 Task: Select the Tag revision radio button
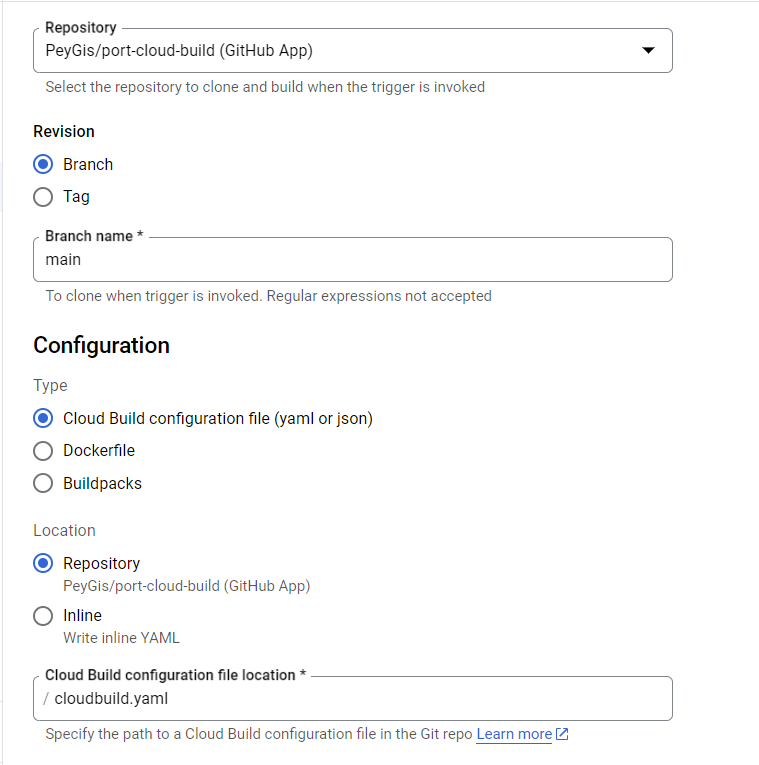43,197
